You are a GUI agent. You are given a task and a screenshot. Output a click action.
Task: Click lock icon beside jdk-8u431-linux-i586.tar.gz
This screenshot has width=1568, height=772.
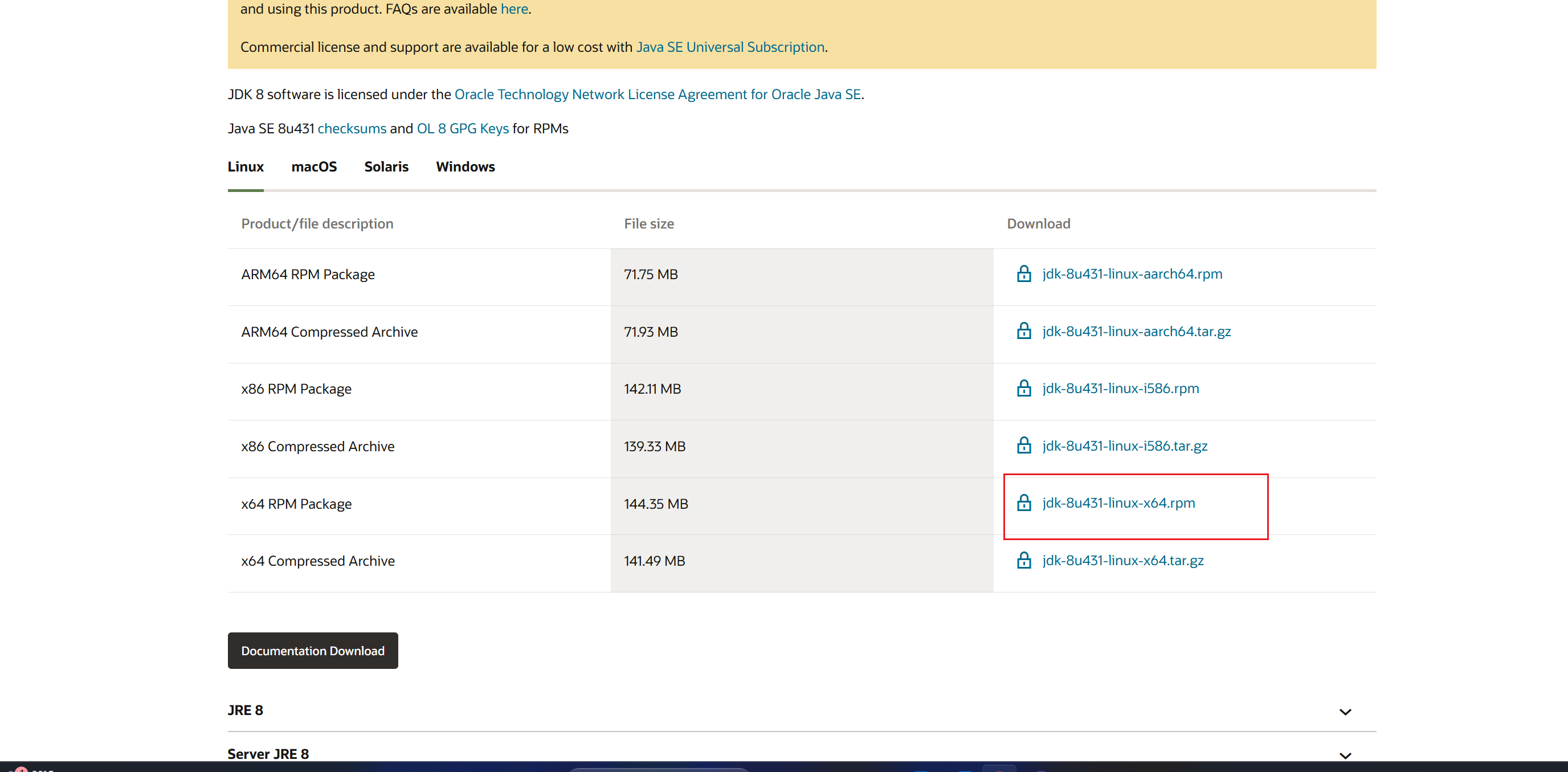tap(1024, 446)
